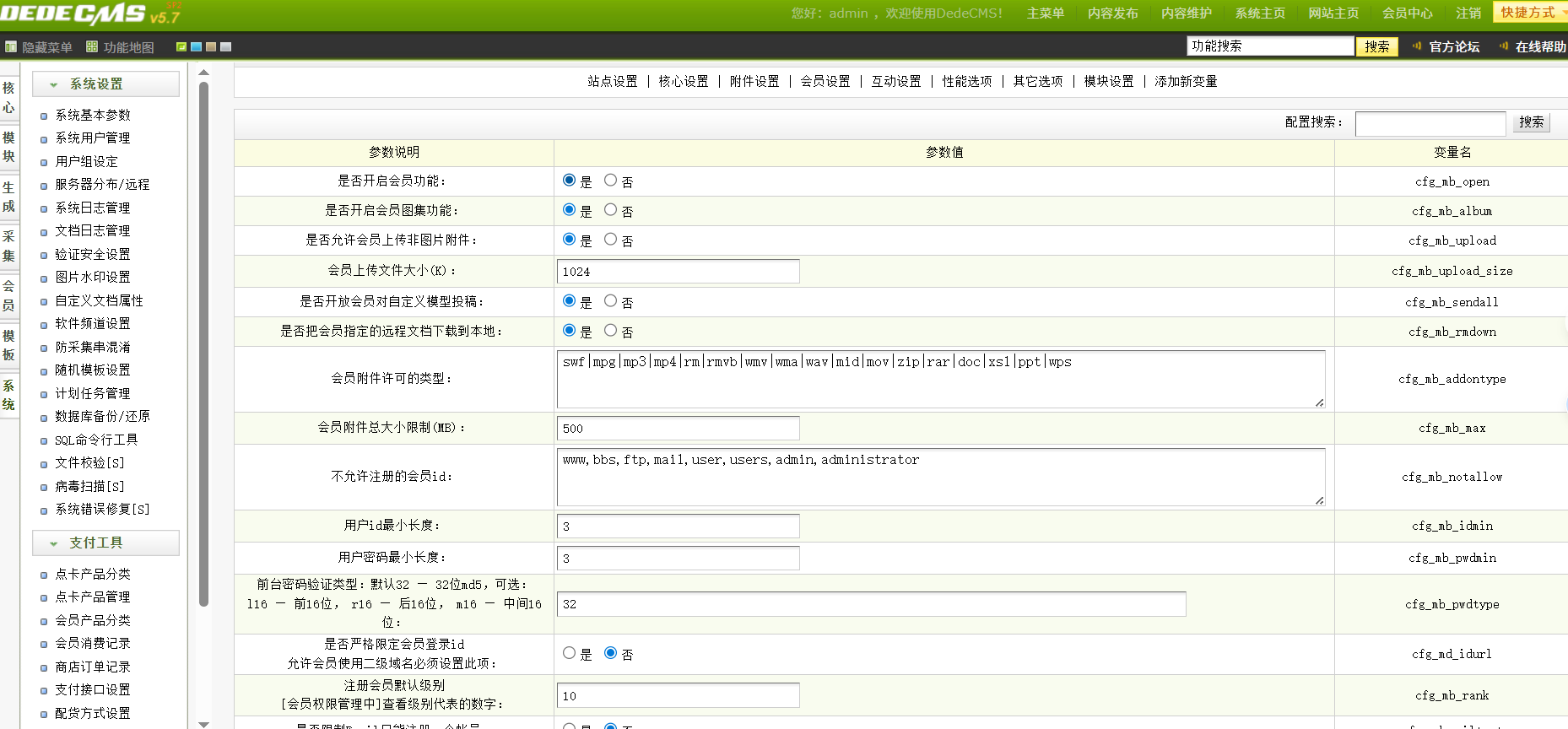Click bullet icon beside 系统基本参数
Viewport: 1568px width, 729px height.
(x=44, y=116)
